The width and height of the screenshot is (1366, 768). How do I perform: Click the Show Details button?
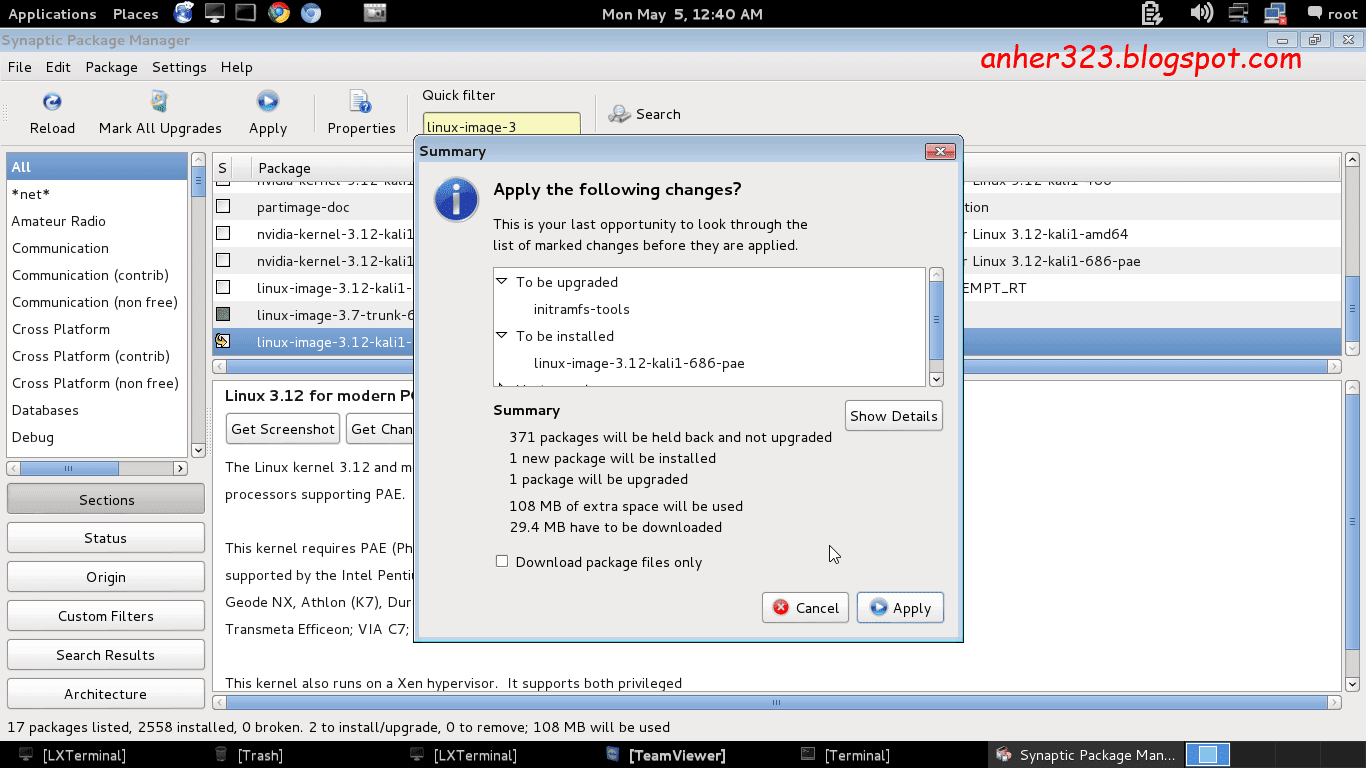[x=894, y=416]
